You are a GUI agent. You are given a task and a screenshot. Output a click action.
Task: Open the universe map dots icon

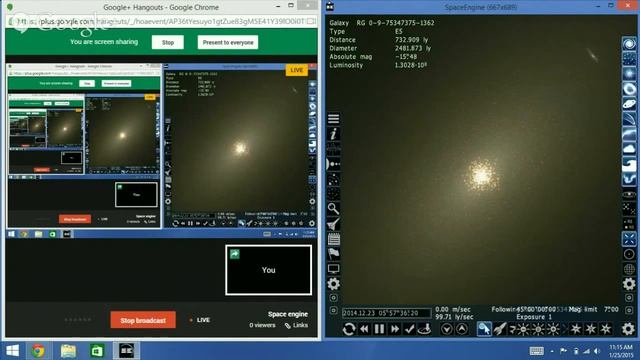[333, 194]
